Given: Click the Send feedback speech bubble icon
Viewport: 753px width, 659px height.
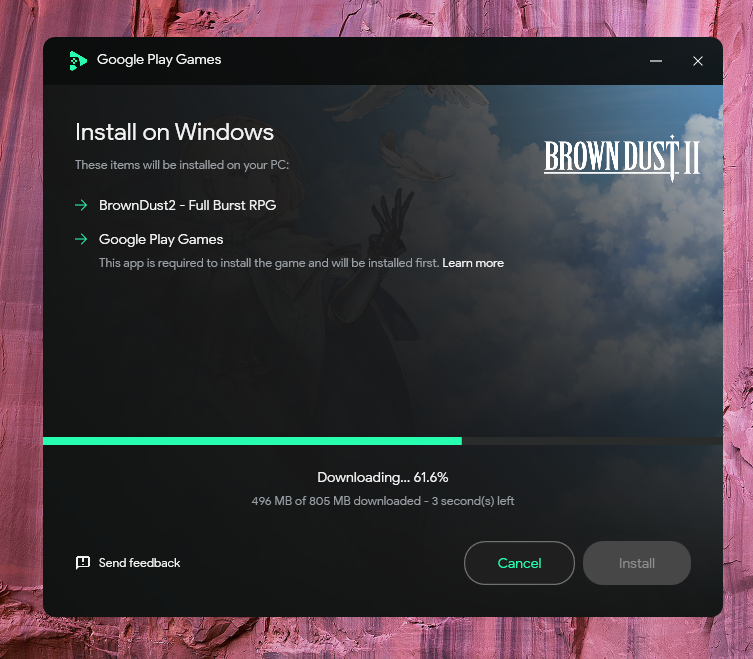Looking at the screenshot, I should (x=83, y=562).
